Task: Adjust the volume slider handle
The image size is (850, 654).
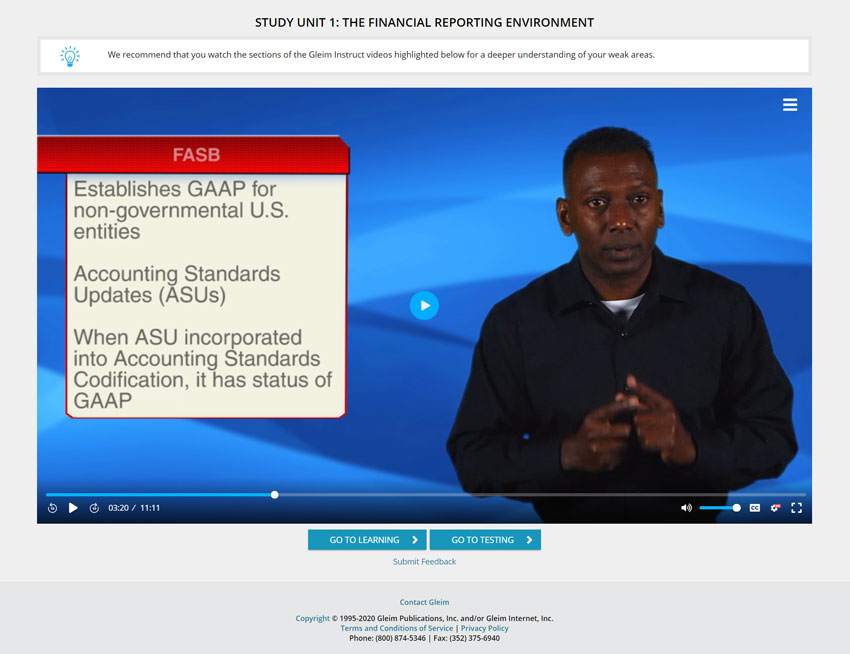Action: tap(736, 508)
